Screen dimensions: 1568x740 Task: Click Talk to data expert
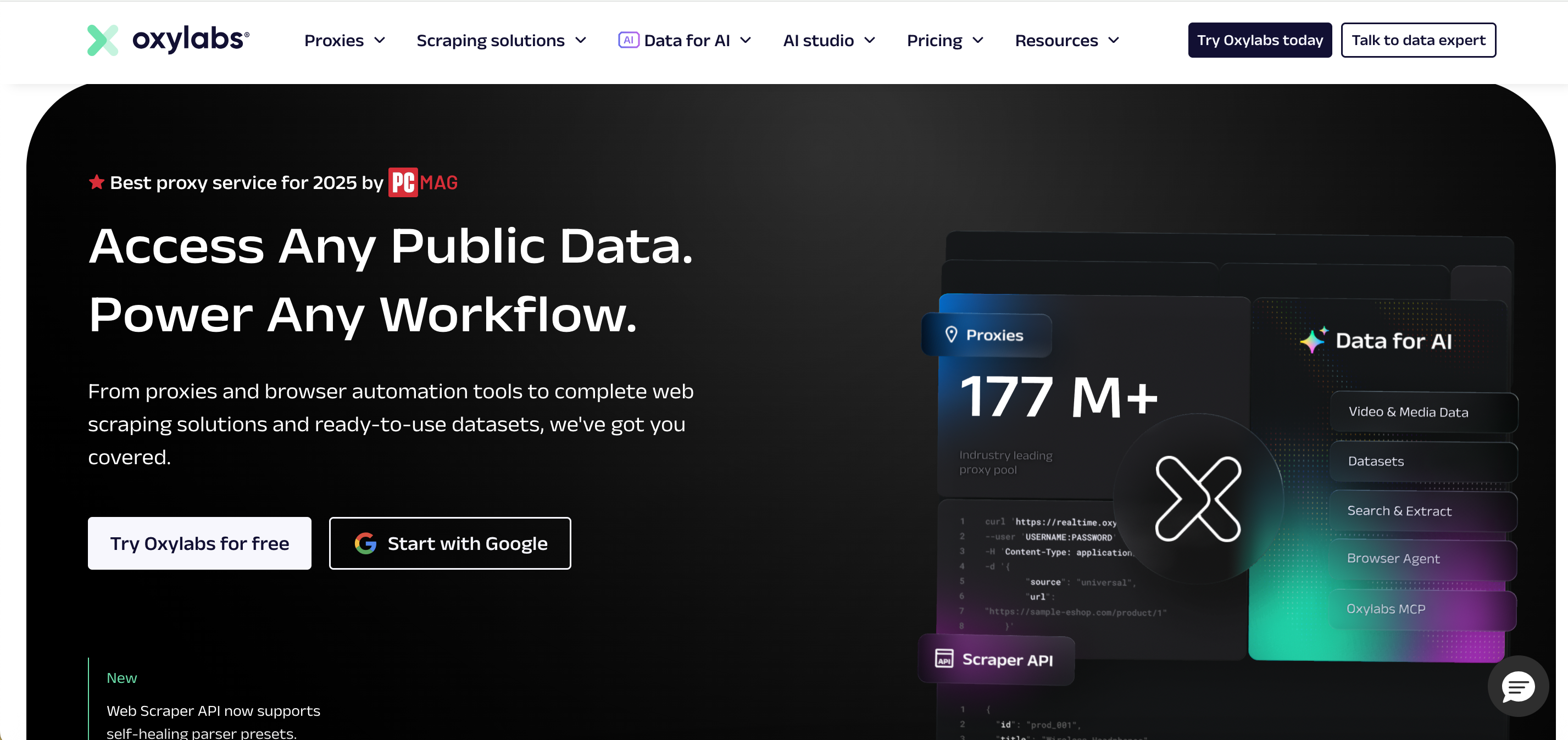1418,40
